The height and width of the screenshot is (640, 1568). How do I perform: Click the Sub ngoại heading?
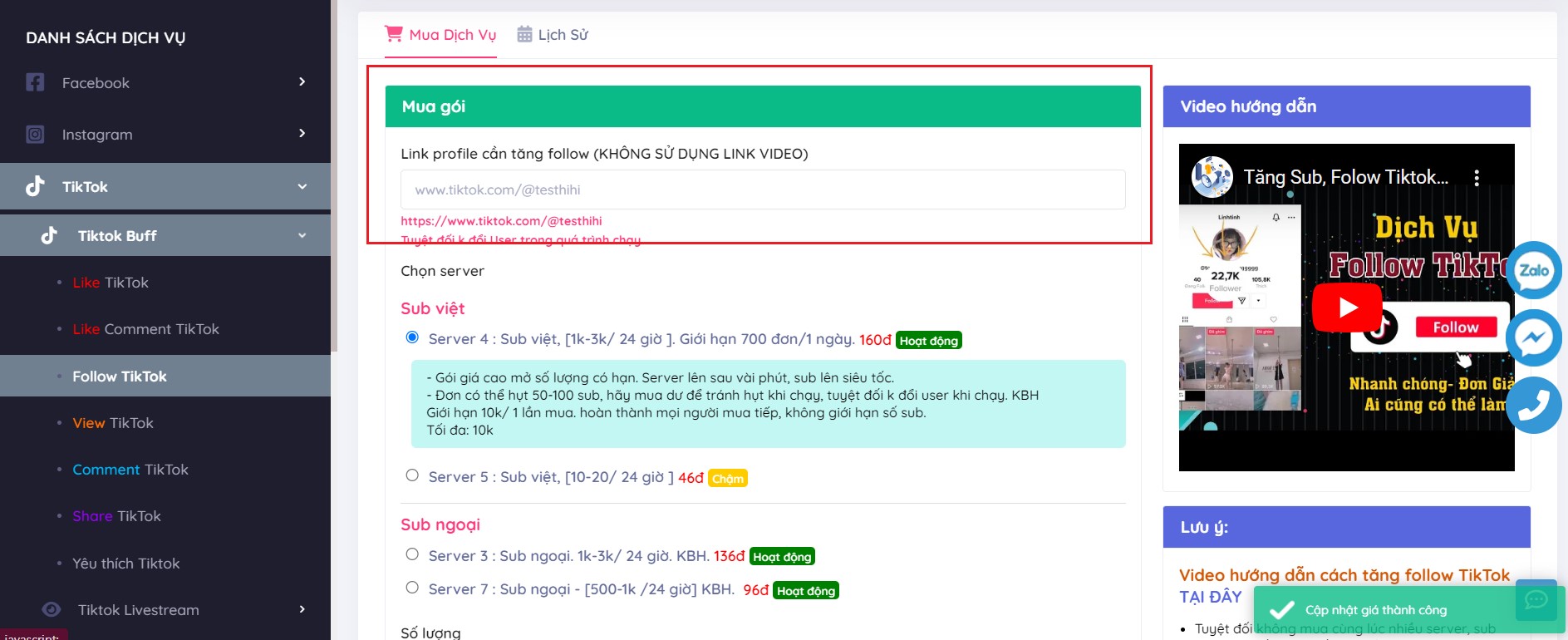440,524
